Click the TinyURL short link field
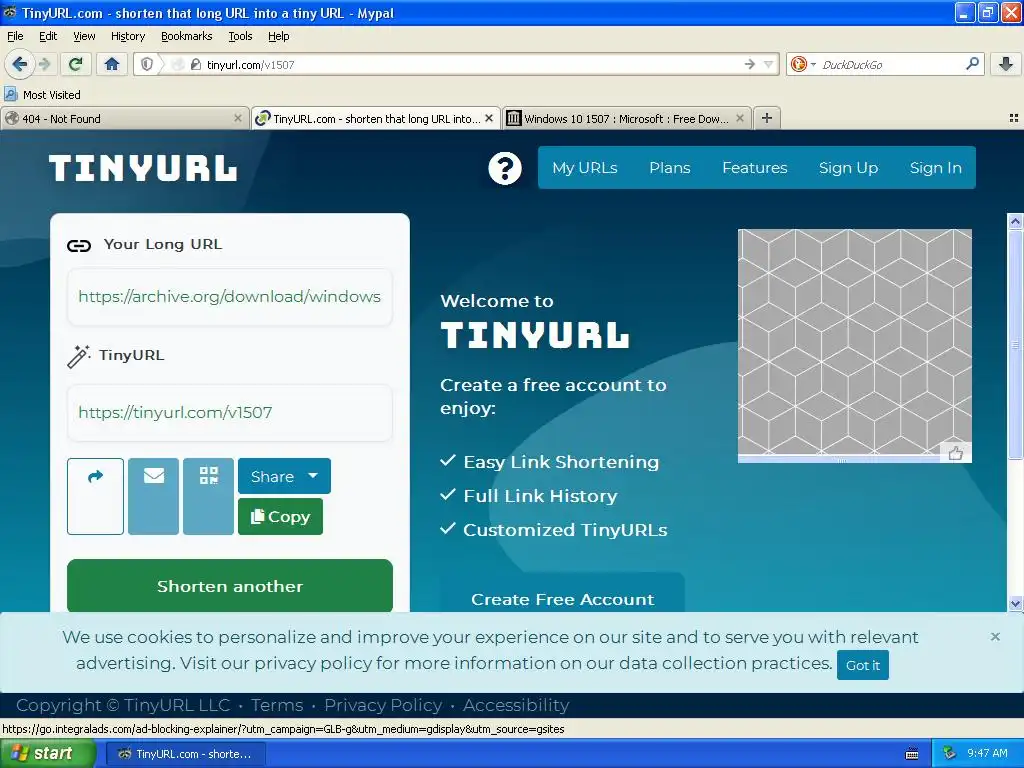The image size is (1024, 768). (230, 413)
